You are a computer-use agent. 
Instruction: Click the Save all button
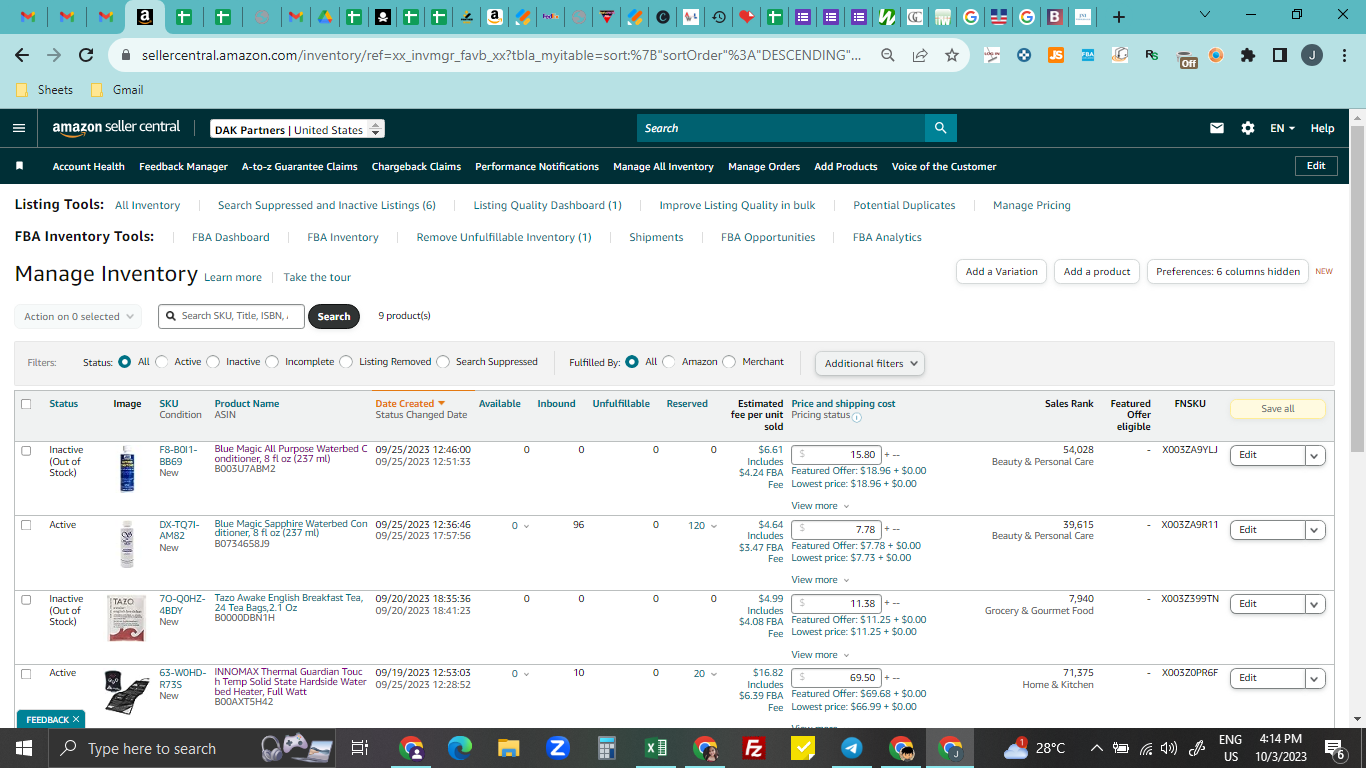1277,408
